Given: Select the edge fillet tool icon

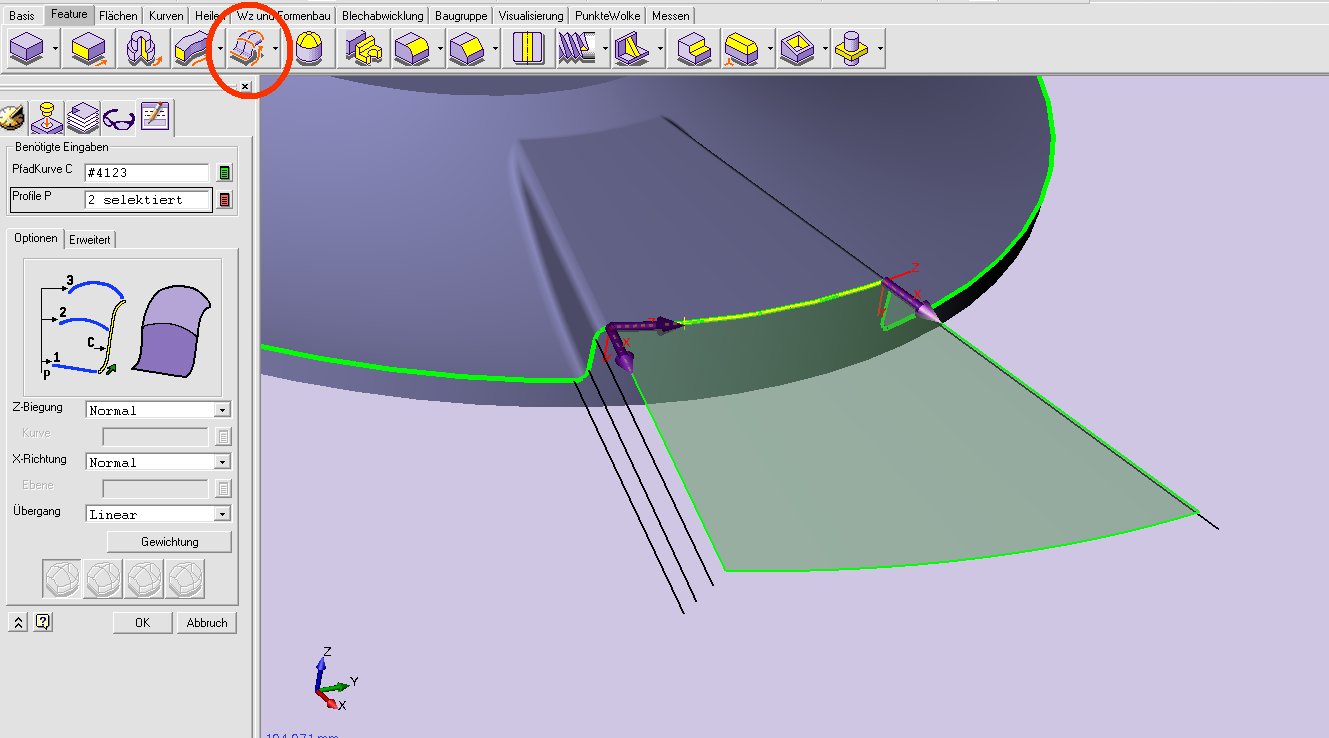Looking at the screenshot, I should (412, 48).
